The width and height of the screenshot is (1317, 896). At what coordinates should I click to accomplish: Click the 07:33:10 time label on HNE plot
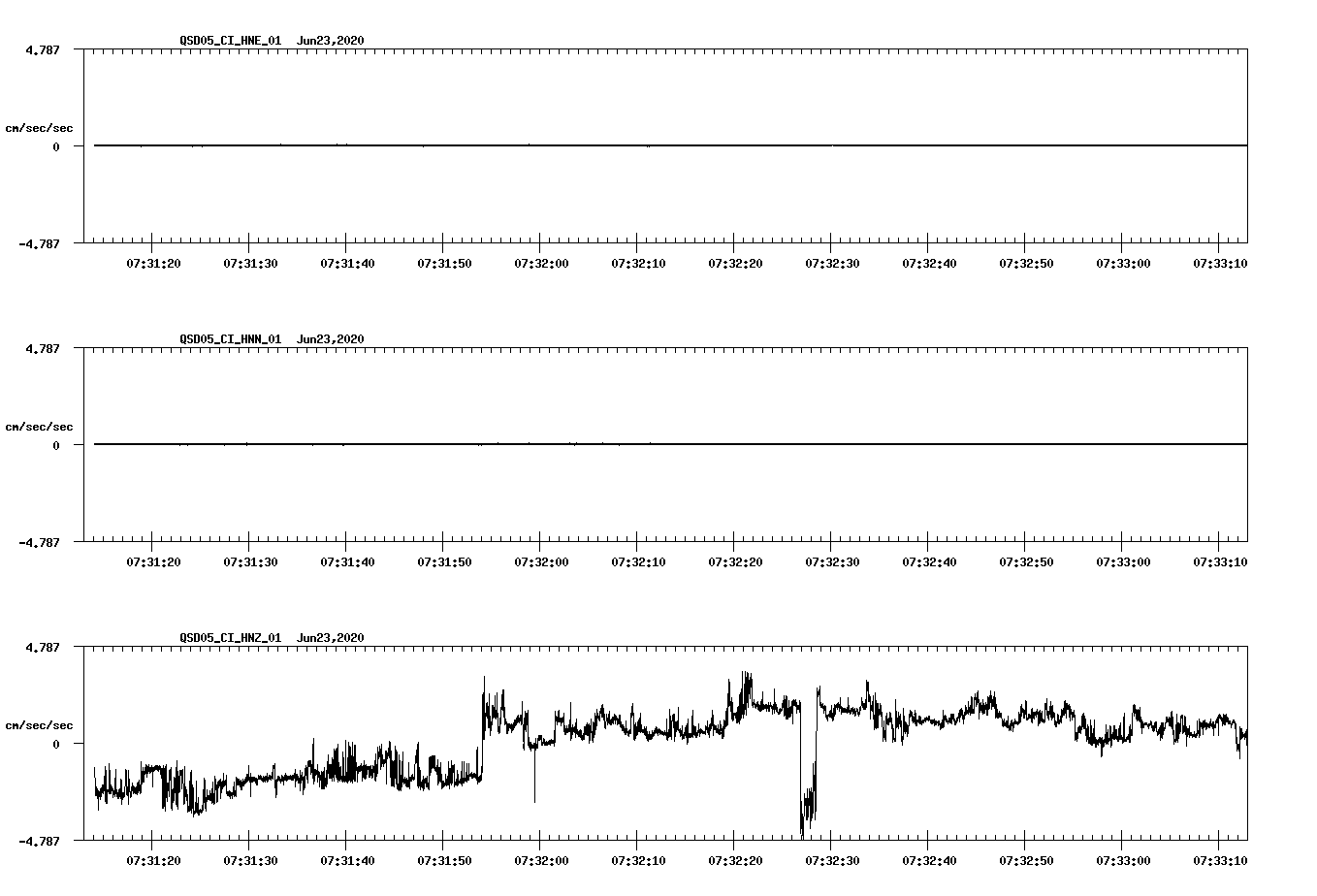point(1220,263)
